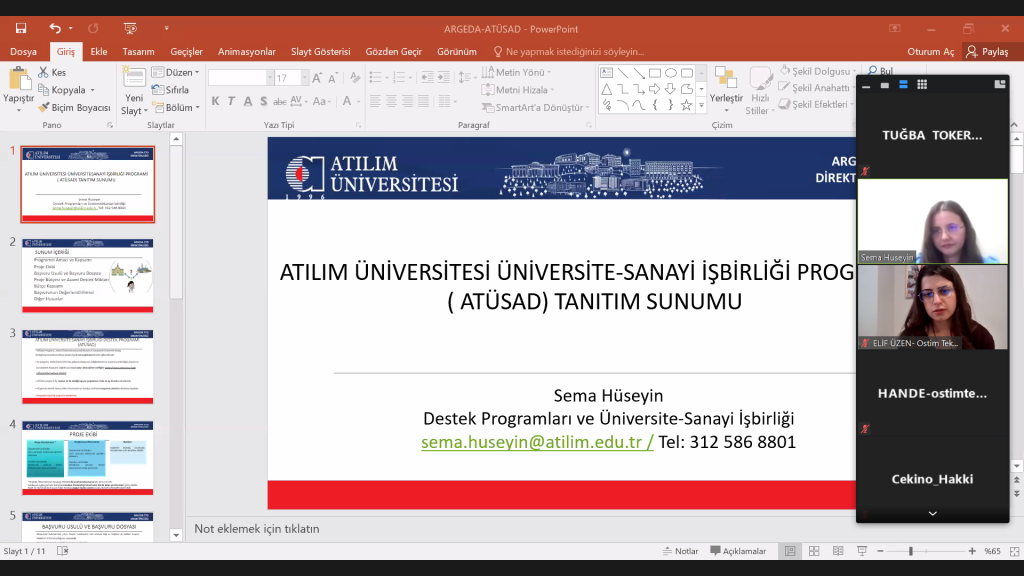
Task: Switch to the Animasyonlar tab
Action: [x=247, y=50]
